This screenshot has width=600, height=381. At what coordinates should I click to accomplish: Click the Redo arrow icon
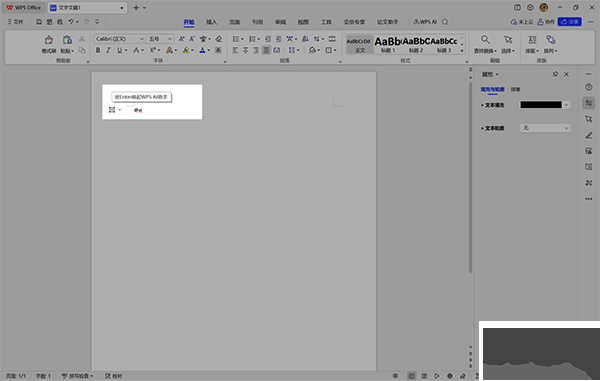coord(87,22)
